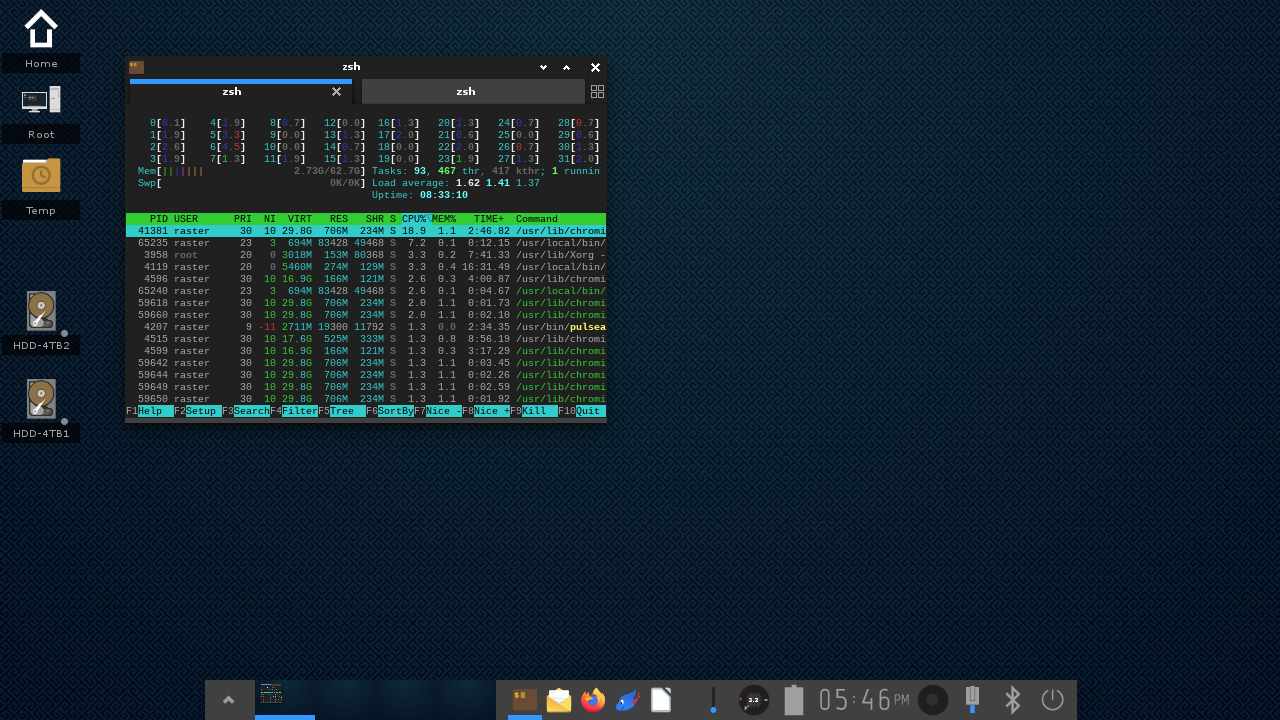
Task: Click the terminal window thumbnail in the taskbar
Action: (x=271, y=693)
